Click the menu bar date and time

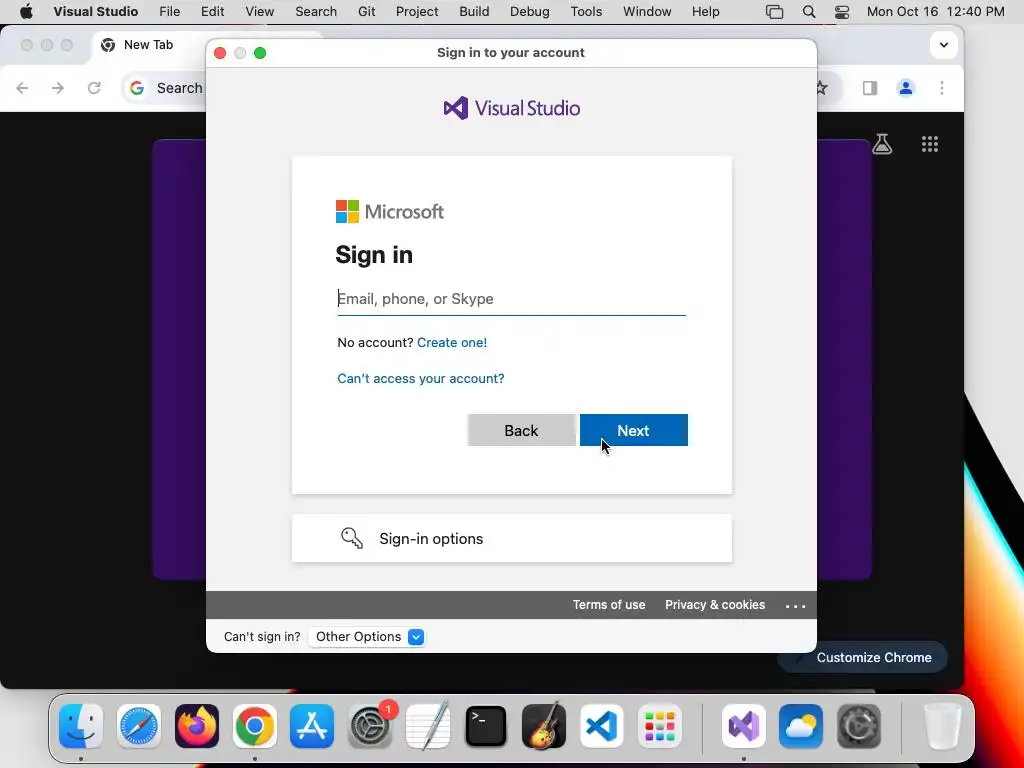935,12
